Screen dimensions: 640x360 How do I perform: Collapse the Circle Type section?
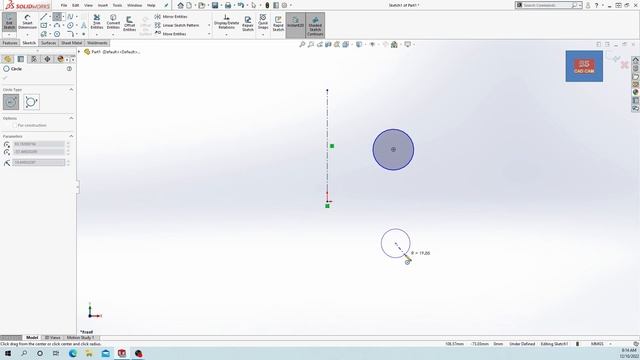71,89
